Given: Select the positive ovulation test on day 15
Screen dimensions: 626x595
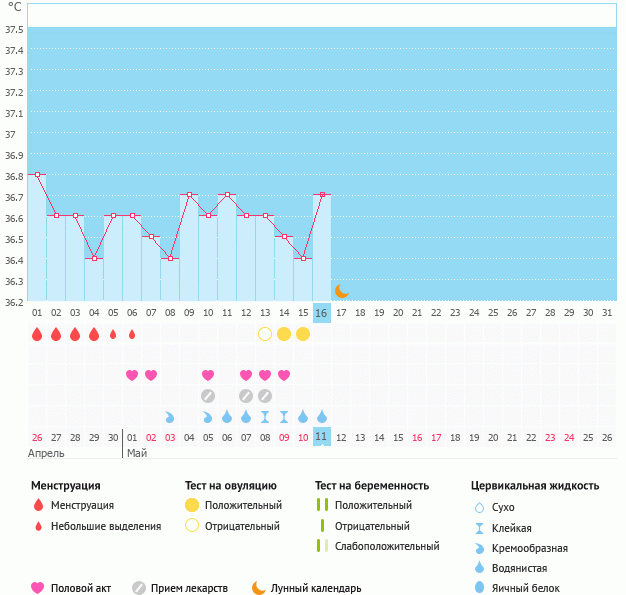Looking at the screenshot, I should (303, 334).
